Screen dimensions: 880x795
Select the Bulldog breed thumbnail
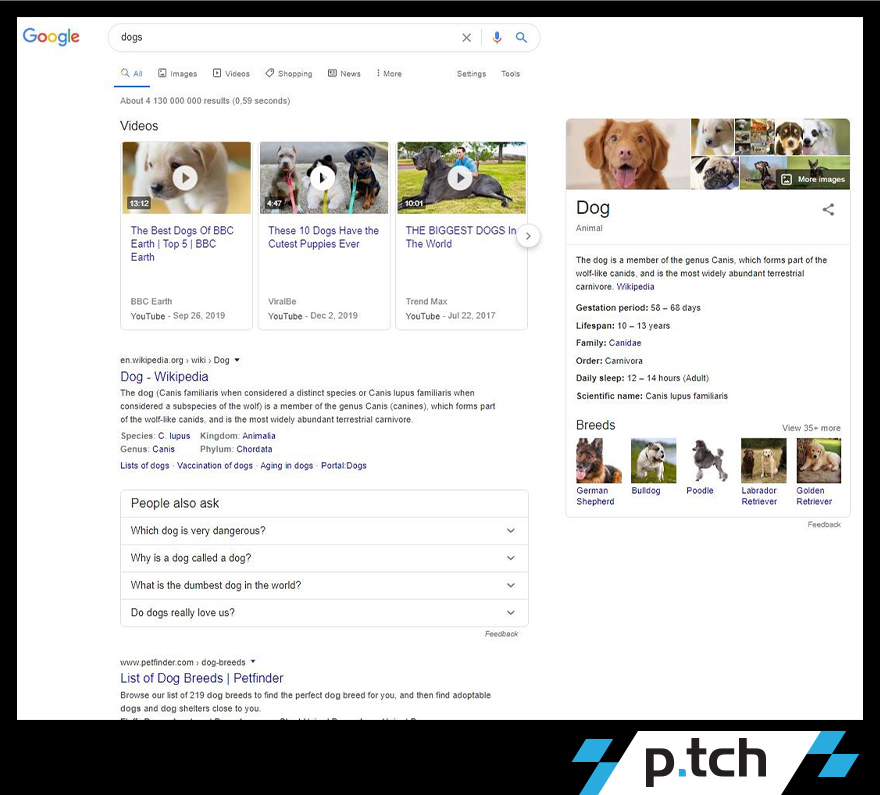pyautogui.click(x=654, y=461)
